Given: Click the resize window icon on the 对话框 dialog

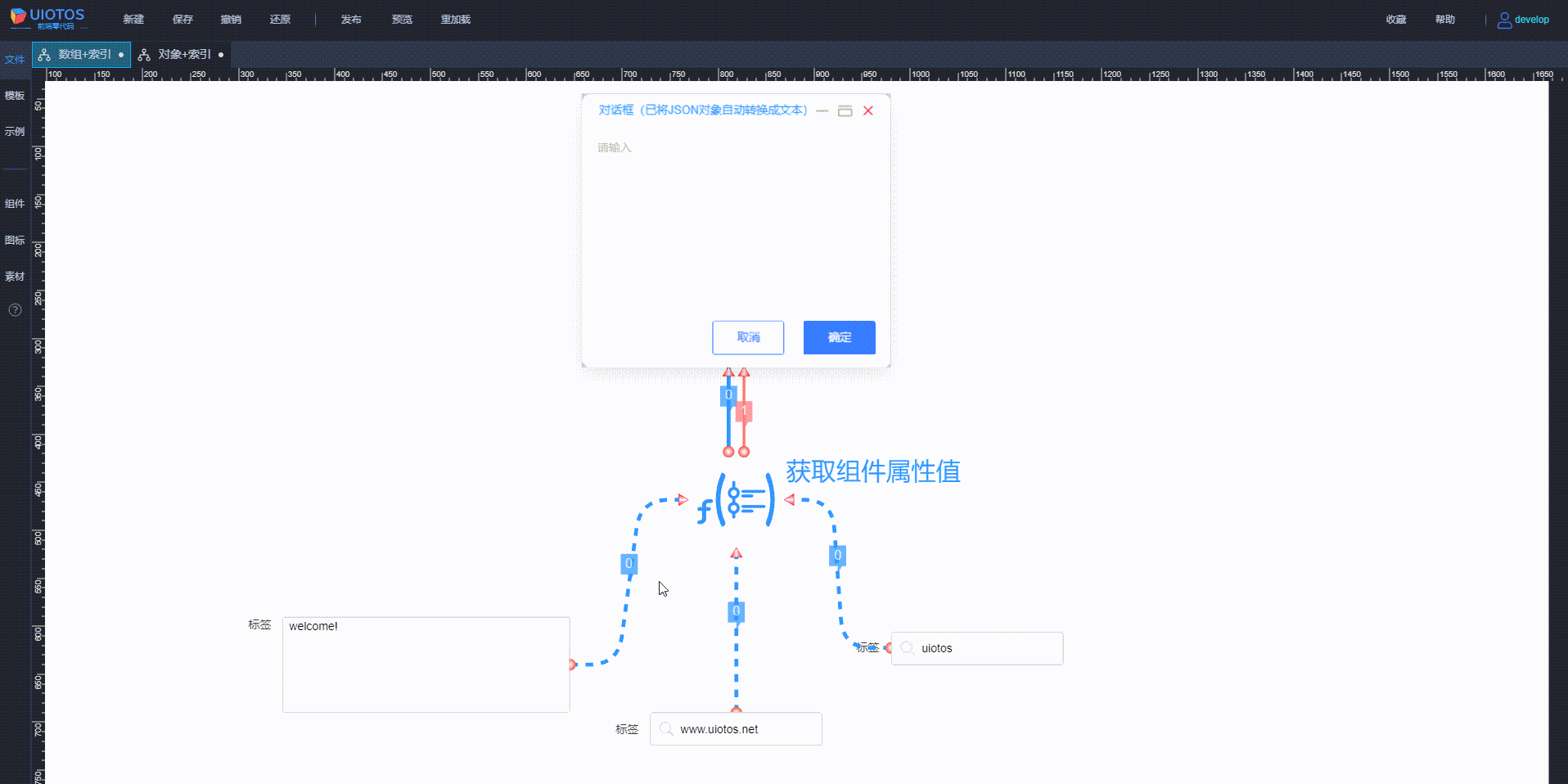Looking at the screenshot, I should 846,110.
